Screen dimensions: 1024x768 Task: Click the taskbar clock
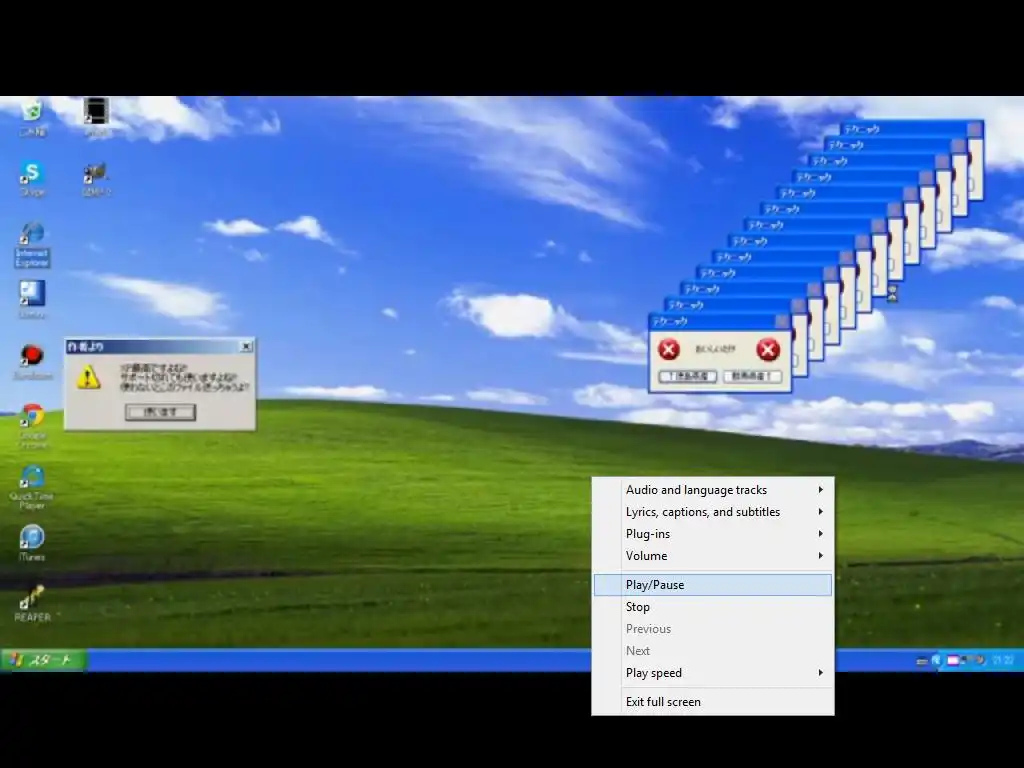point(1003,661)
